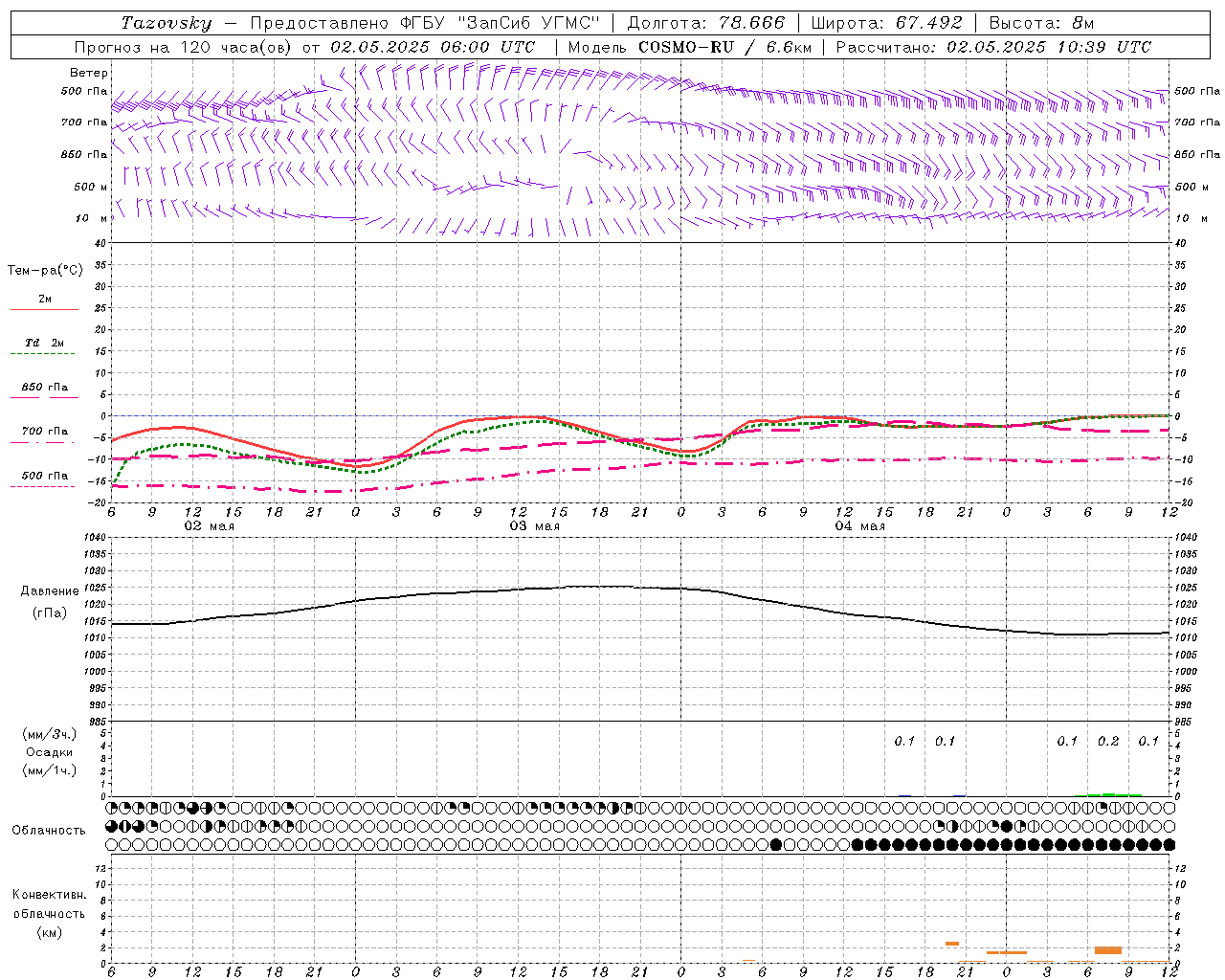This screenshot has height=980, width=1225.
Task: Click the '02 мая' date label
Action: (x=210, y=526)
